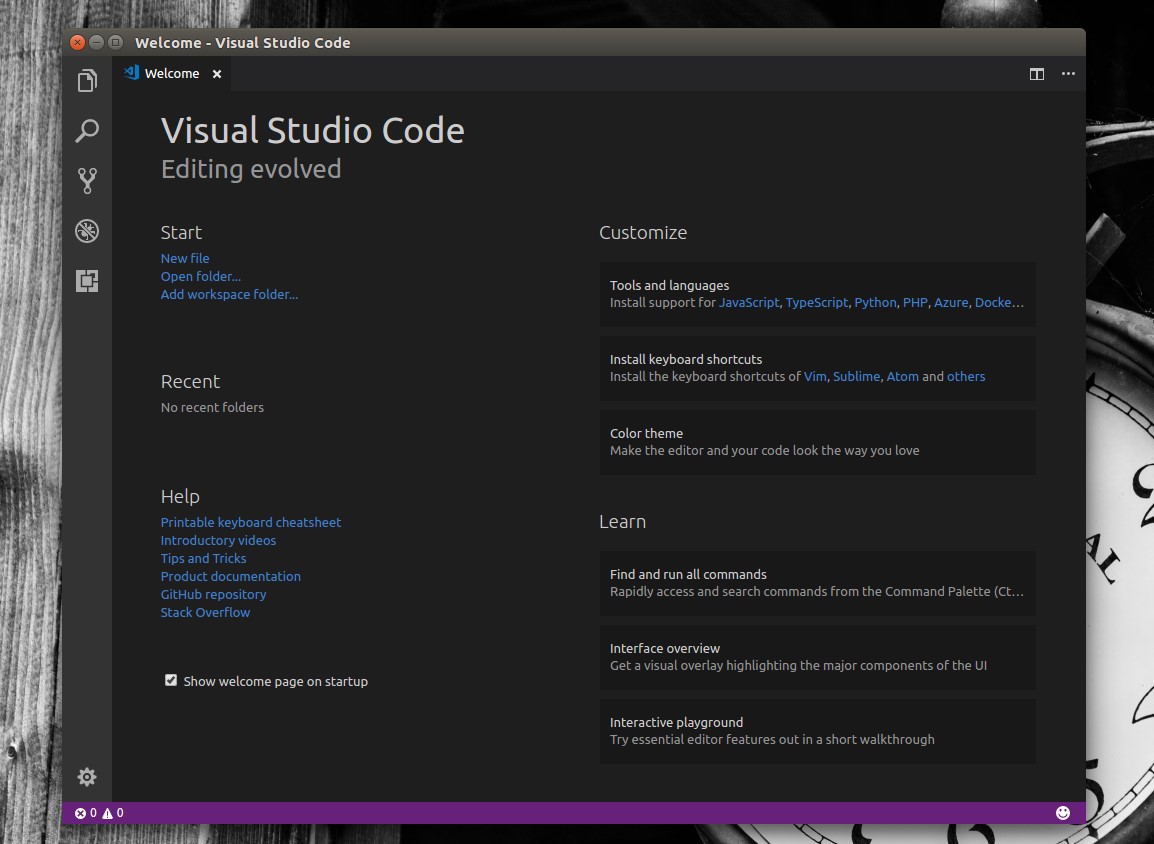Viewport: 1154px width, 844px height.
Task: Browse others keyboard shortcut extensions
Action: [x=966, y=377]
